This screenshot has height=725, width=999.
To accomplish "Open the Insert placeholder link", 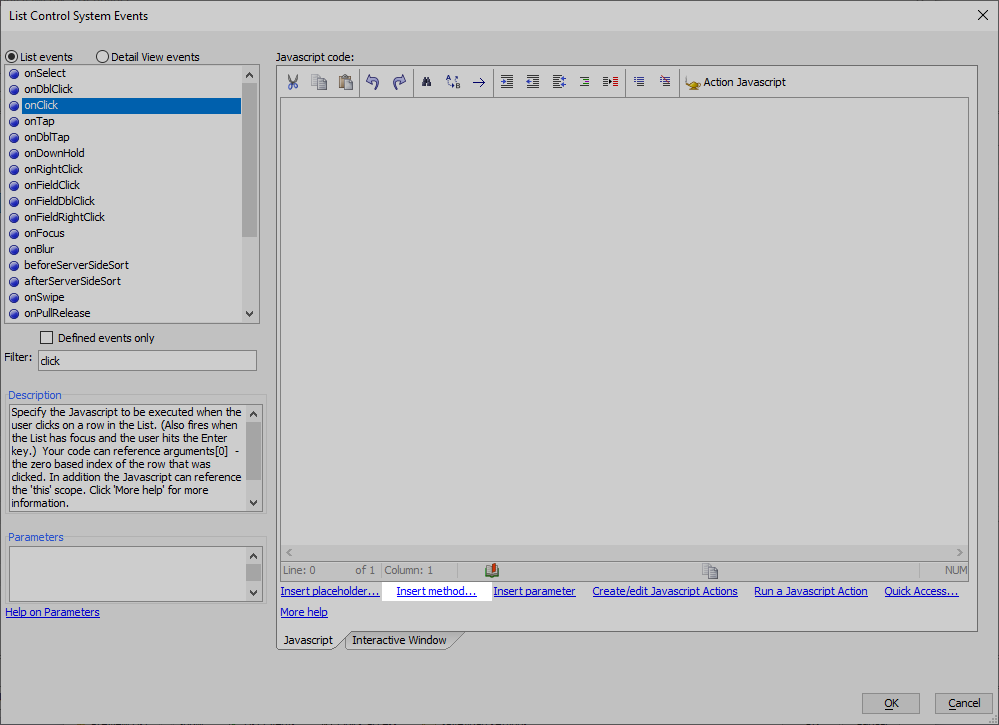I will [330, 591].
